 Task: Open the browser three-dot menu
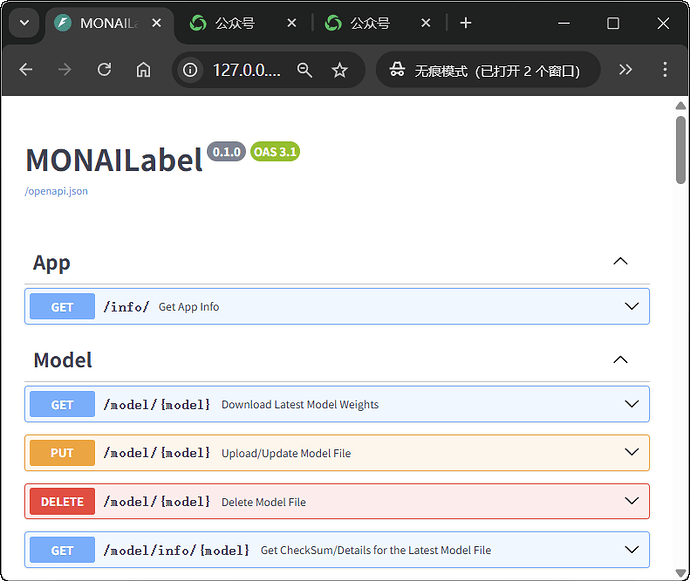[x=665, y=70]
